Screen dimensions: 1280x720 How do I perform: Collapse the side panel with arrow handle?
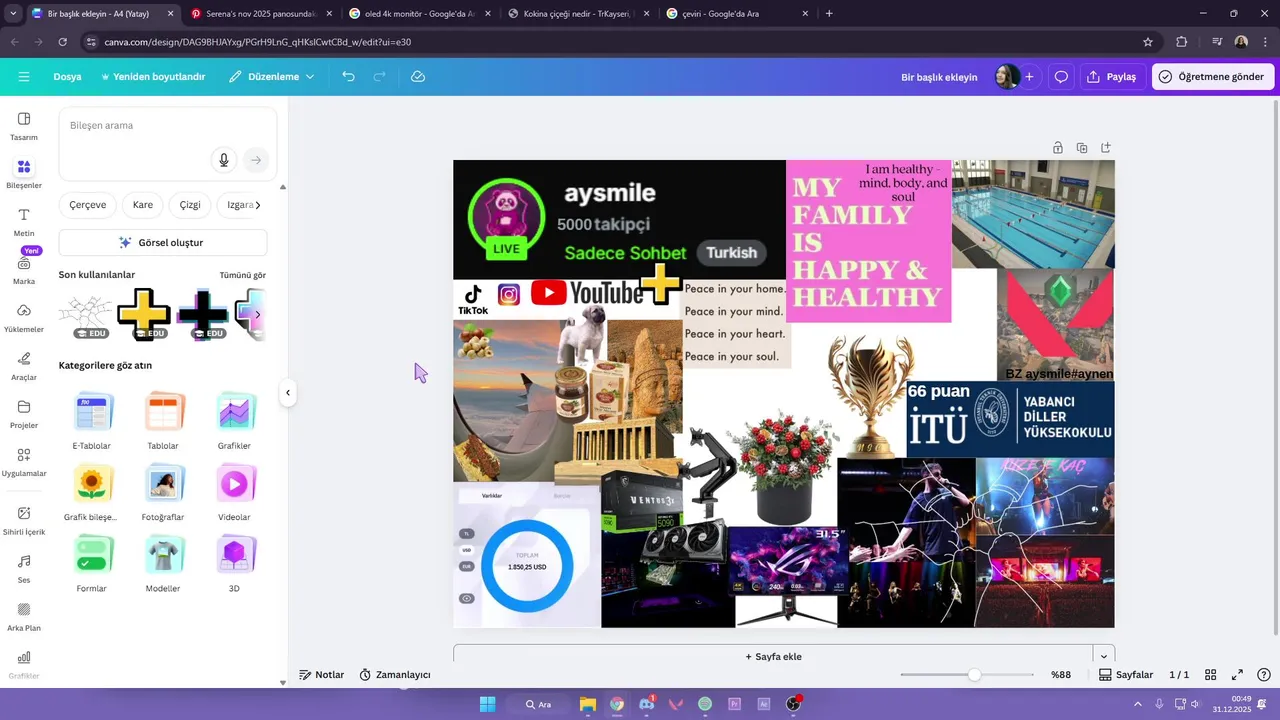coord(288,393)
